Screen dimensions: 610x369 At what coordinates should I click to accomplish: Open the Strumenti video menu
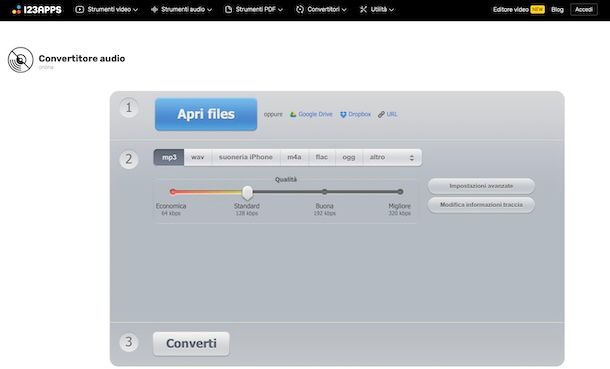tap(107, 9)
